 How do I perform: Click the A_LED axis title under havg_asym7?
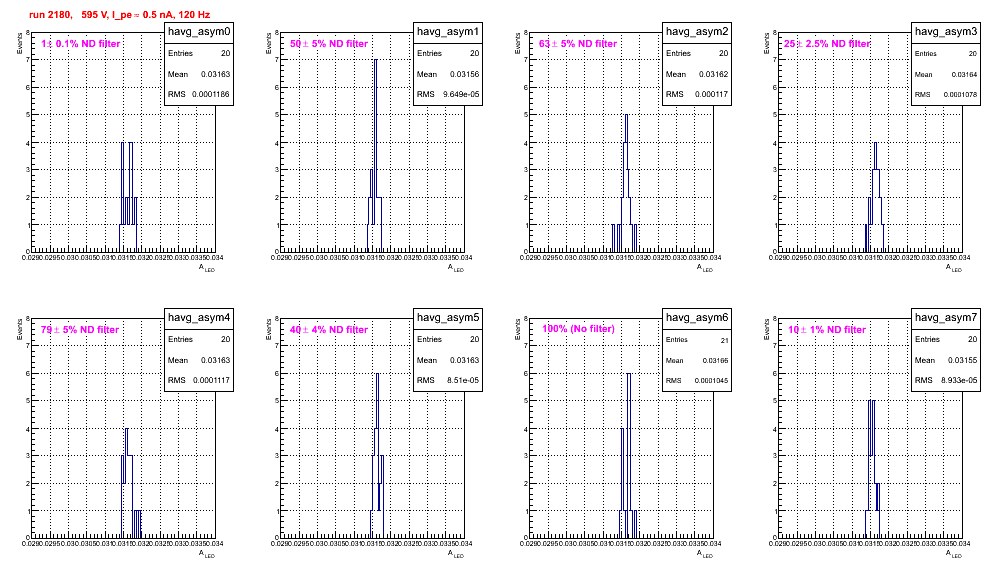954,555
